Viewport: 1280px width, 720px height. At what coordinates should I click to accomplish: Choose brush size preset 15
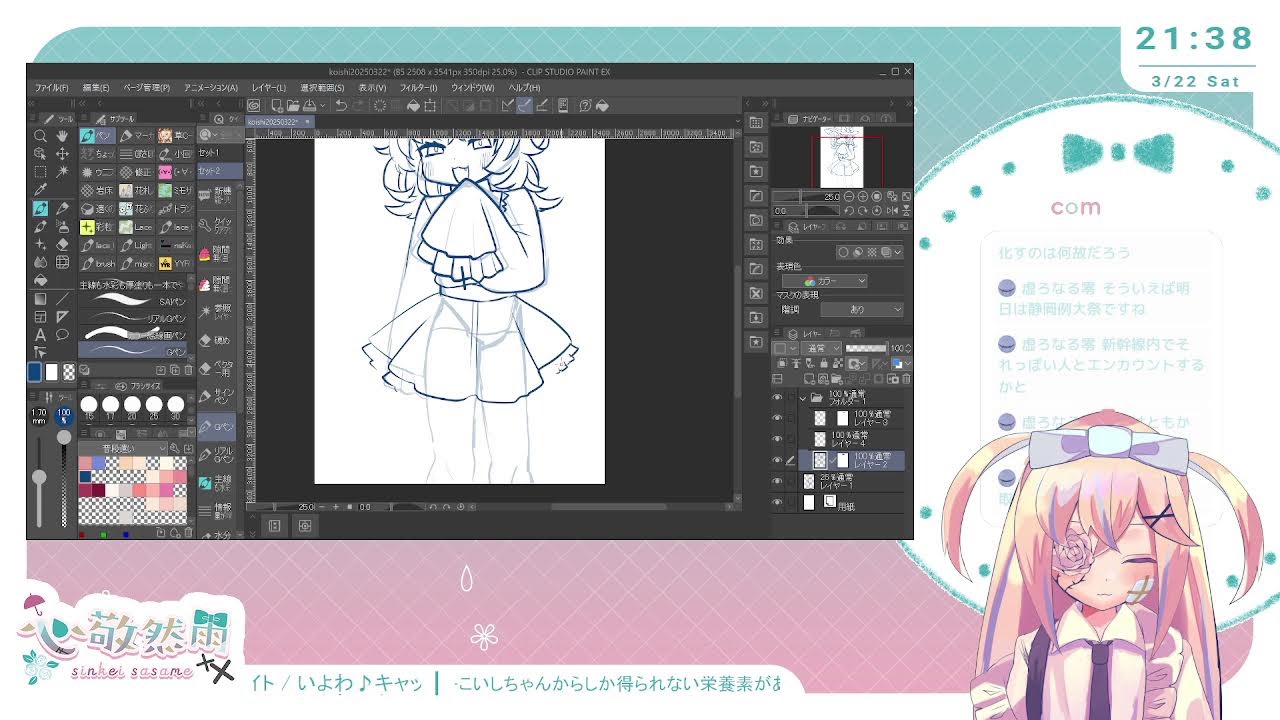click(x=89, y=406)
